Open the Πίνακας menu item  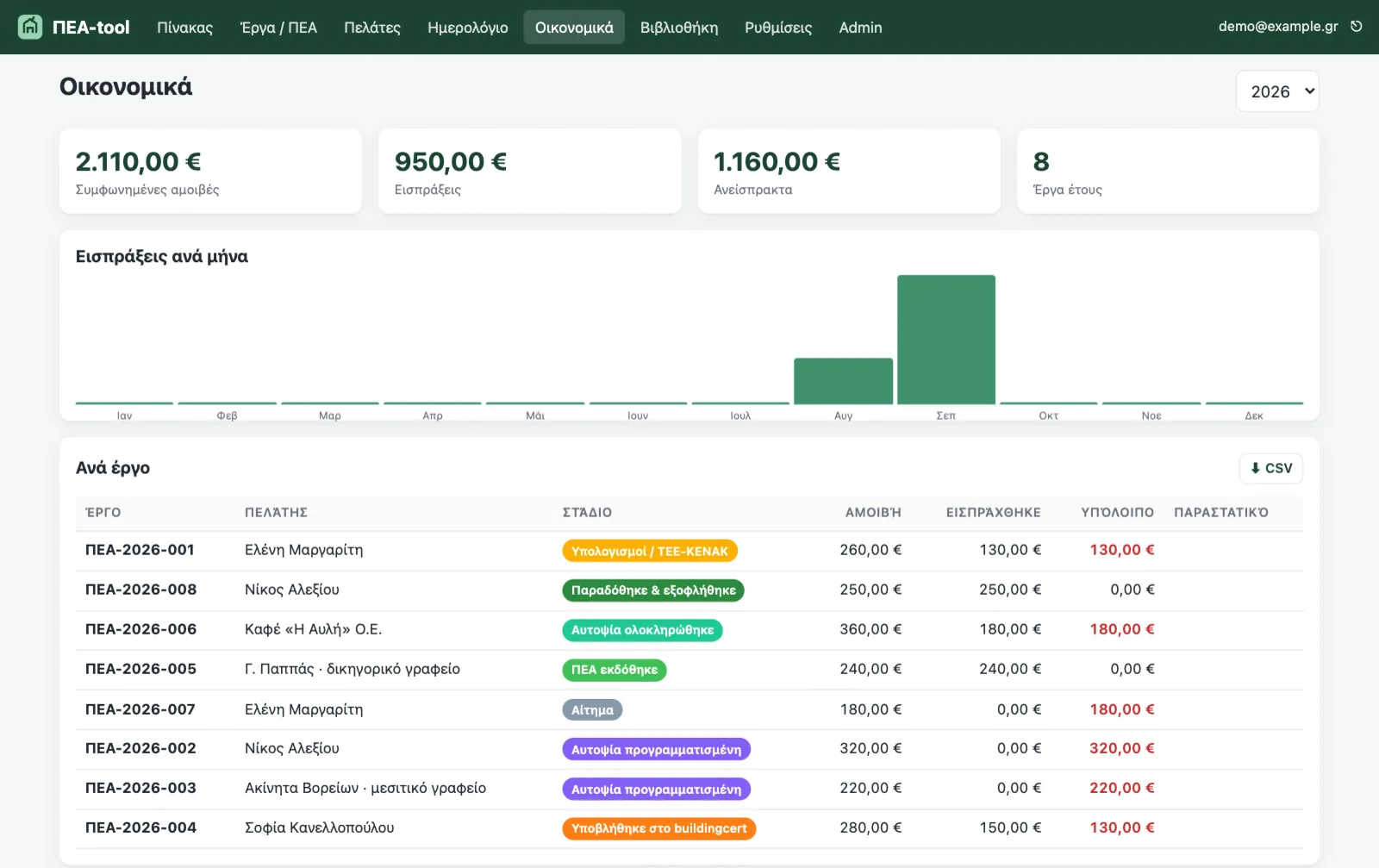click(x=184, y=28)
